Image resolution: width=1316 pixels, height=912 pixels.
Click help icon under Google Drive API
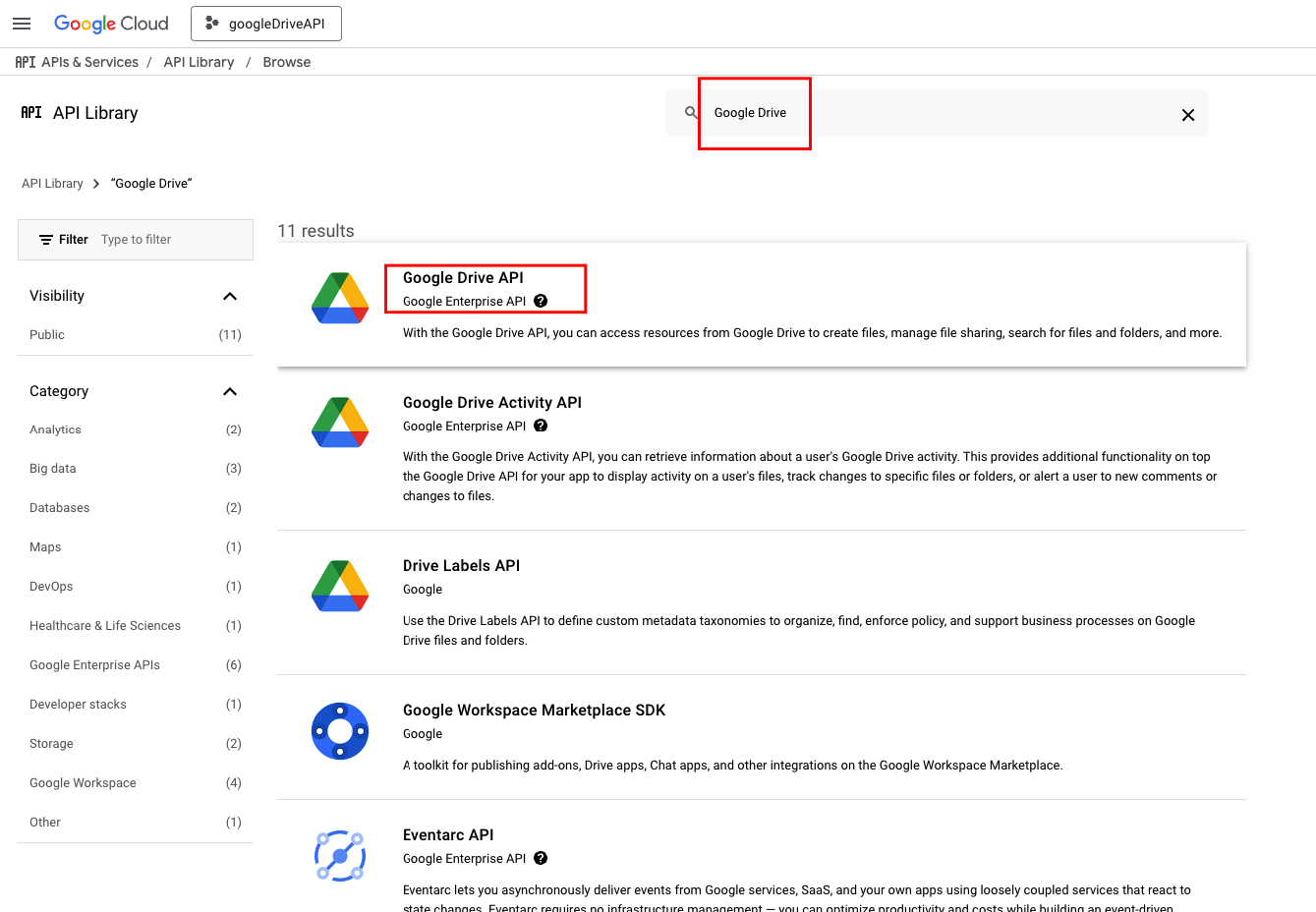click(x=541, y=302)
